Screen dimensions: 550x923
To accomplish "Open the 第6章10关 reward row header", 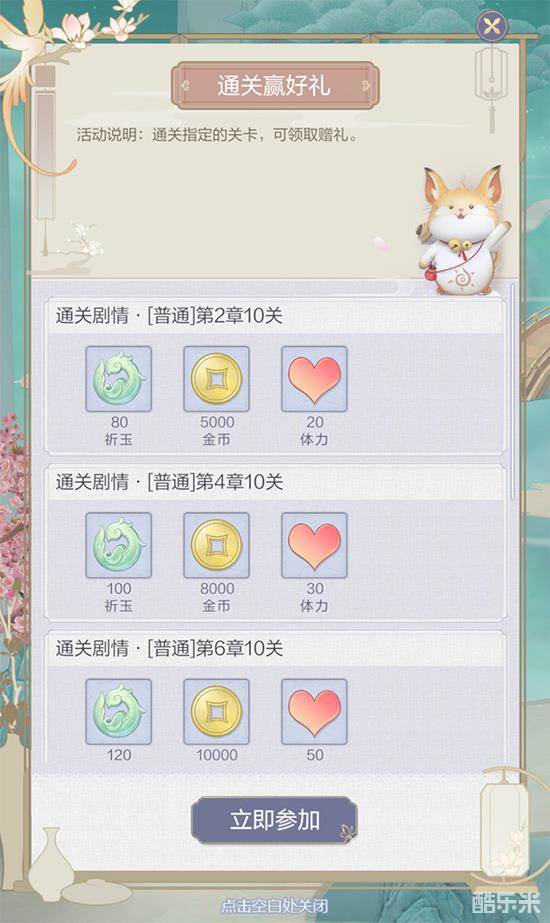I will [274, 649].
